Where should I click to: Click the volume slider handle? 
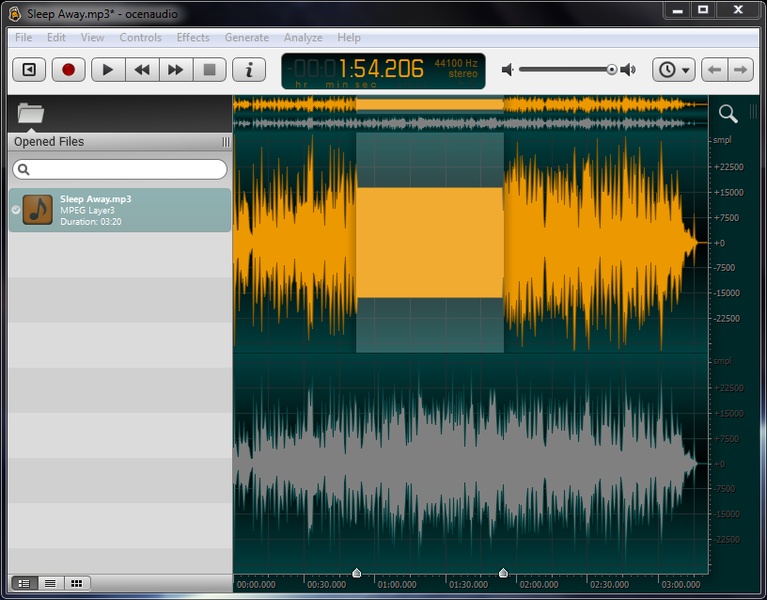611,70
